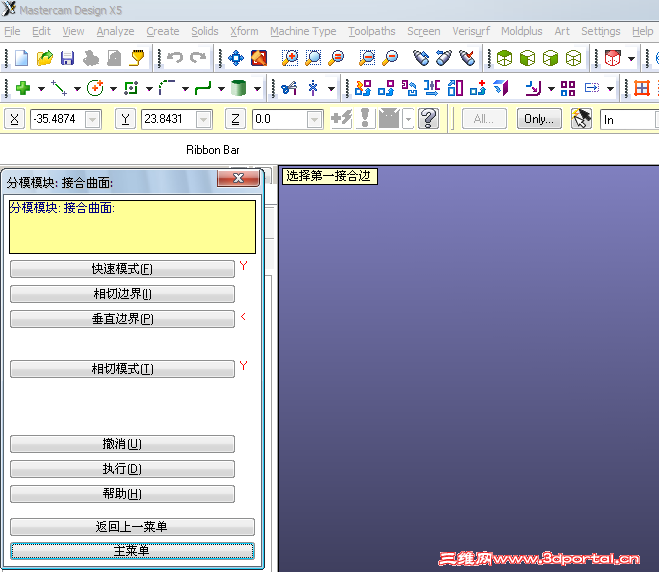Viewport: 659px width, 572px height.
Task: Click the 执行(D) execute button
Action: point(122,469)
